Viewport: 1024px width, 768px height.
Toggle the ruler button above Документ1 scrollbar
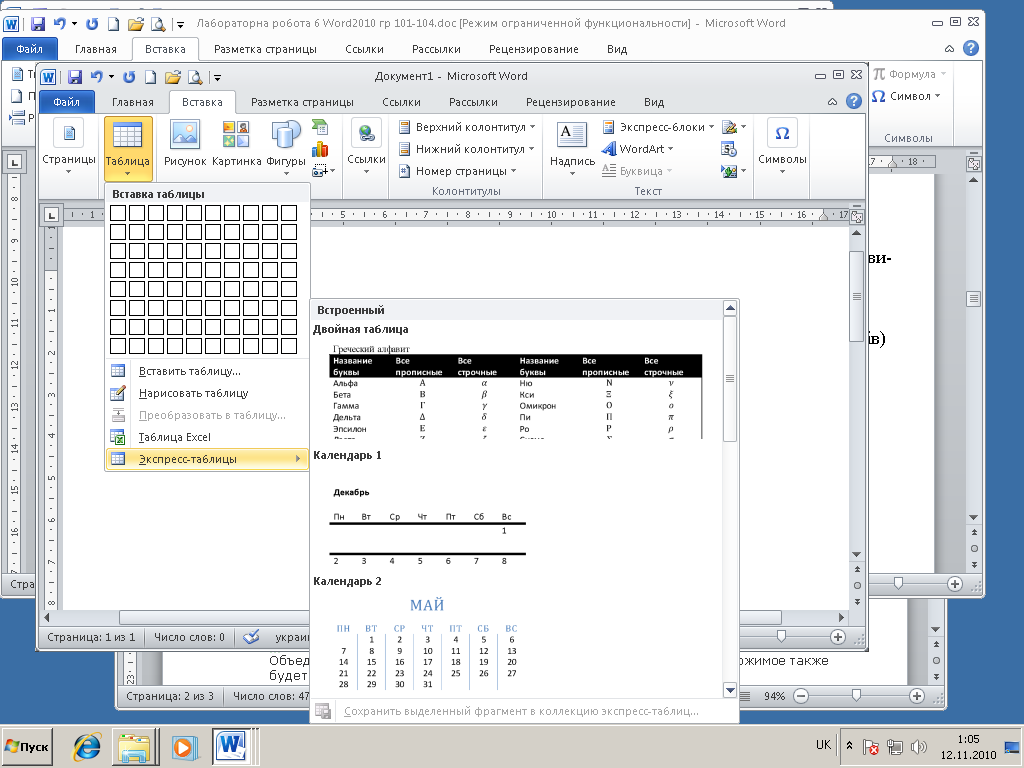[857, 216]
